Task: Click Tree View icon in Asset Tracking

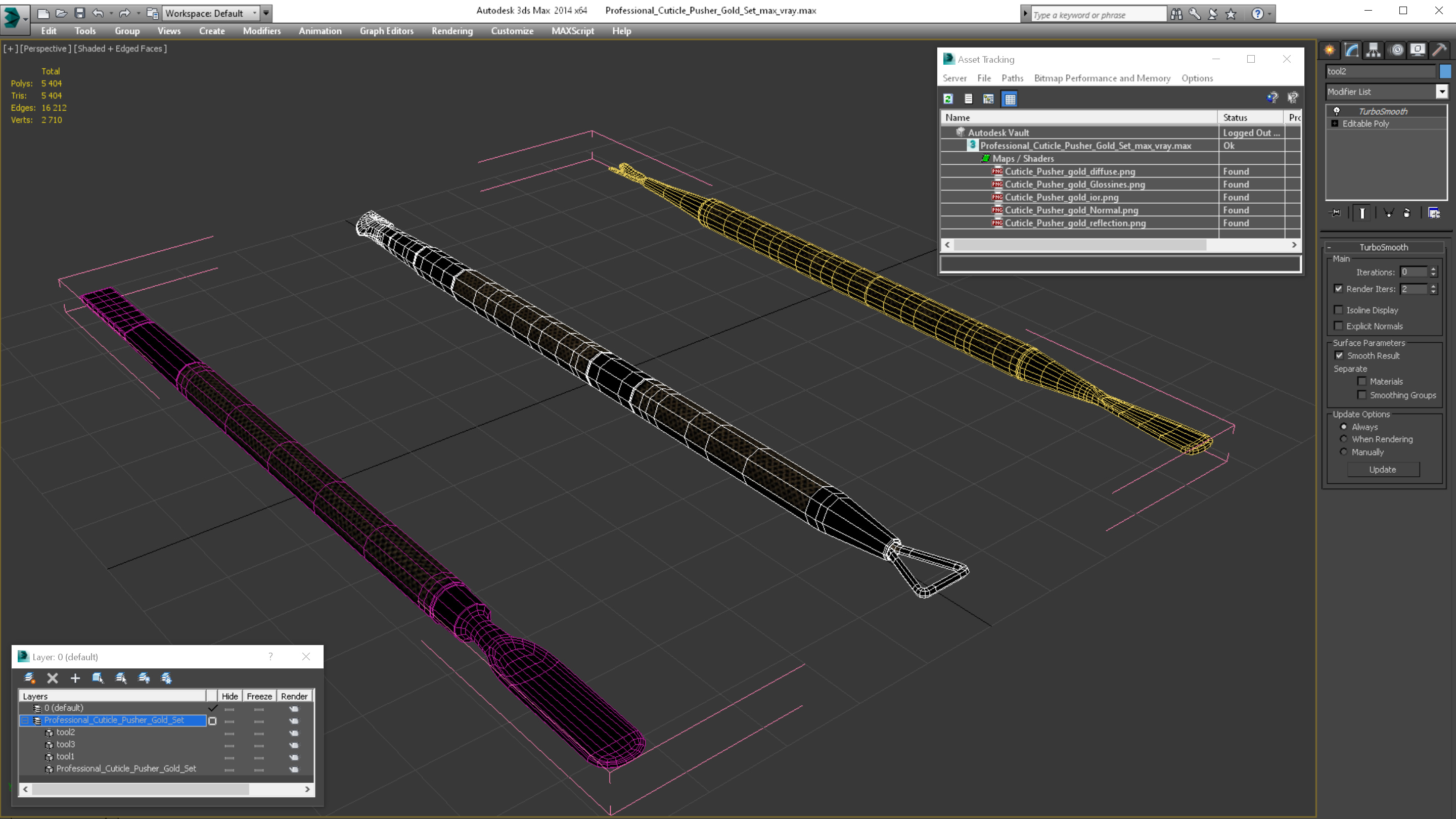Action: [x=988, y=99]
